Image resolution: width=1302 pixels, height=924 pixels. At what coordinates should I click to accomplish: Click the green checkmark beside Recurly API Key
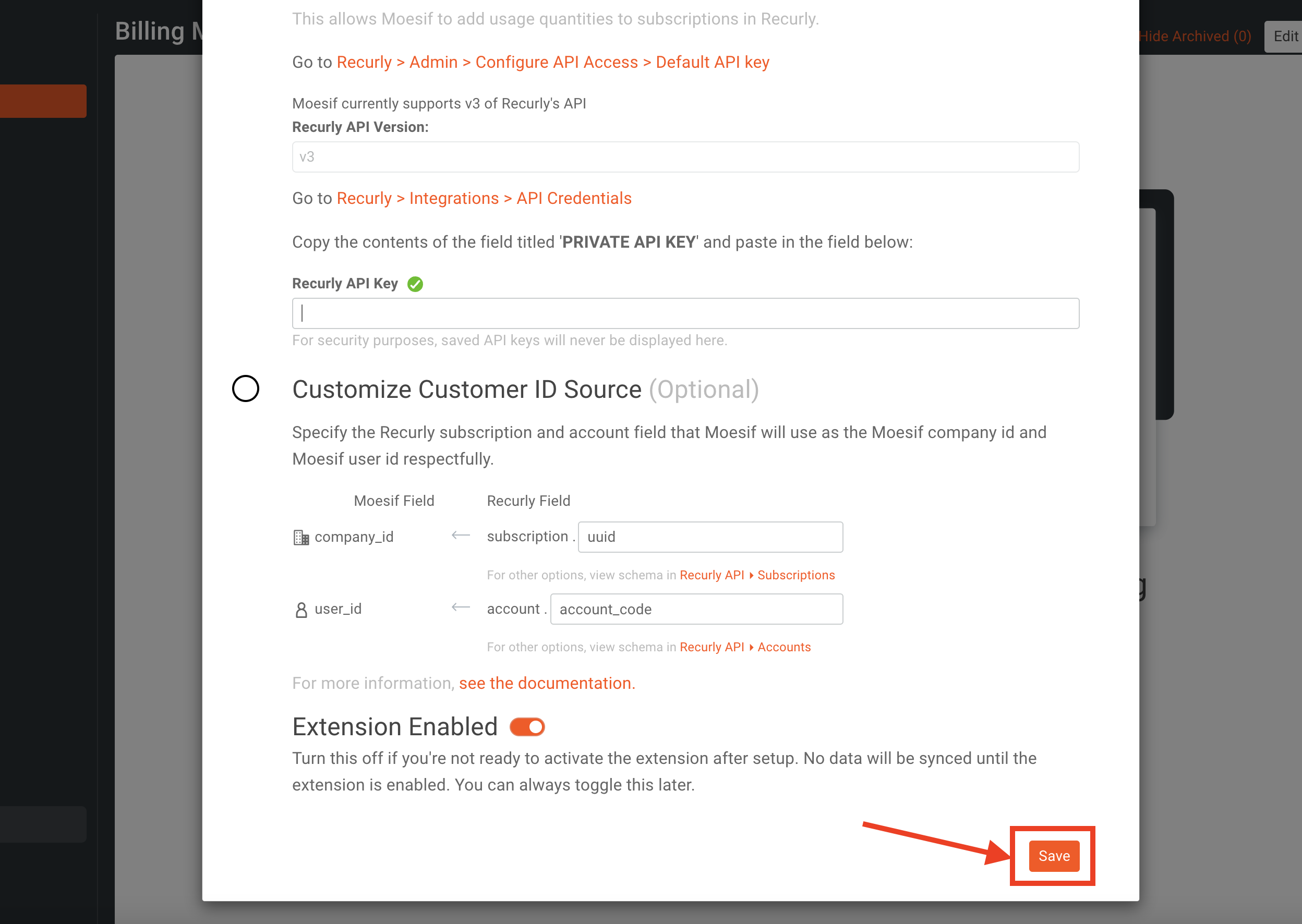click(415, 284)
